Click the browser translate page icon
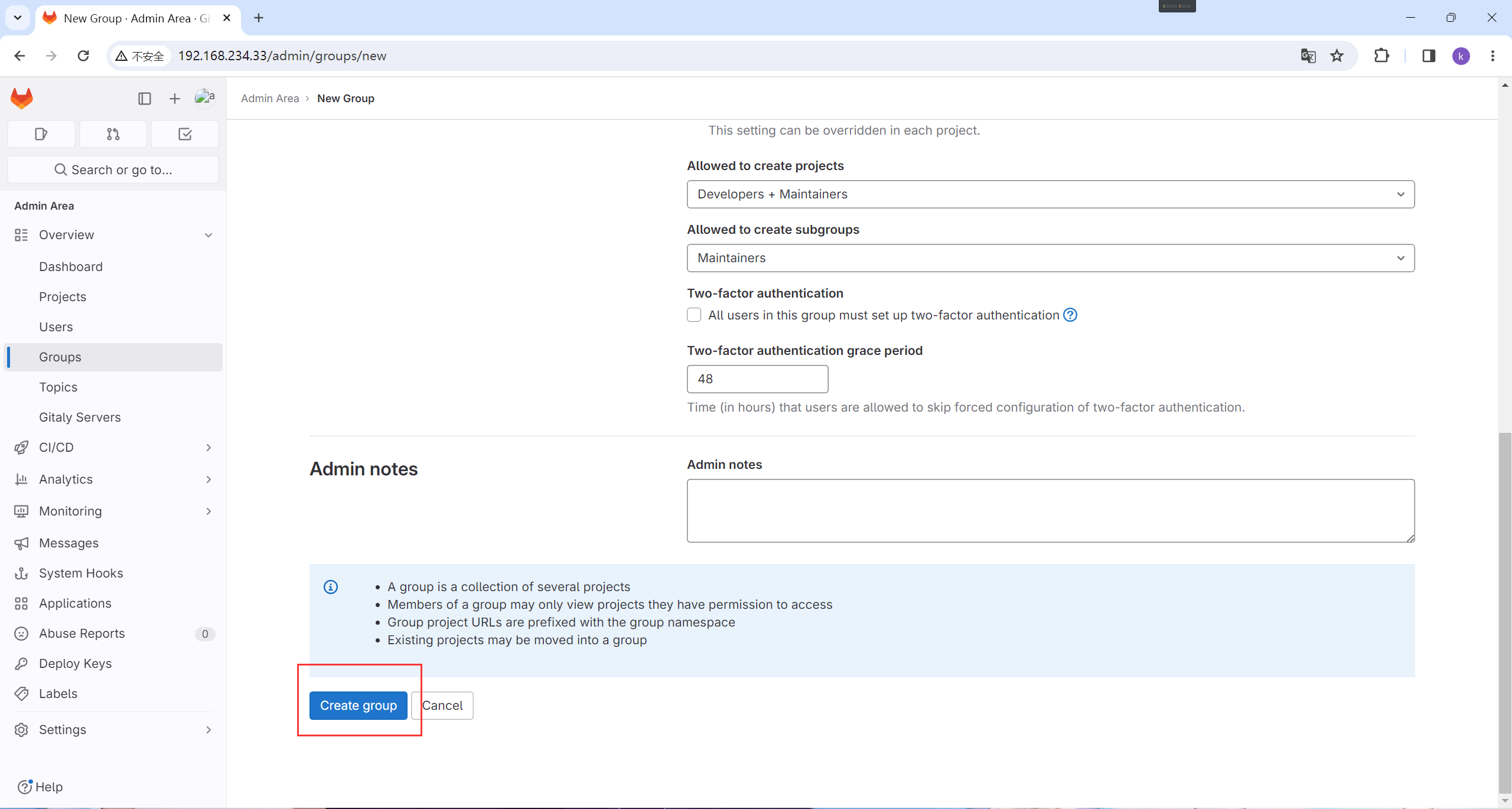 pyautogui.click(x=1308, y=56)
